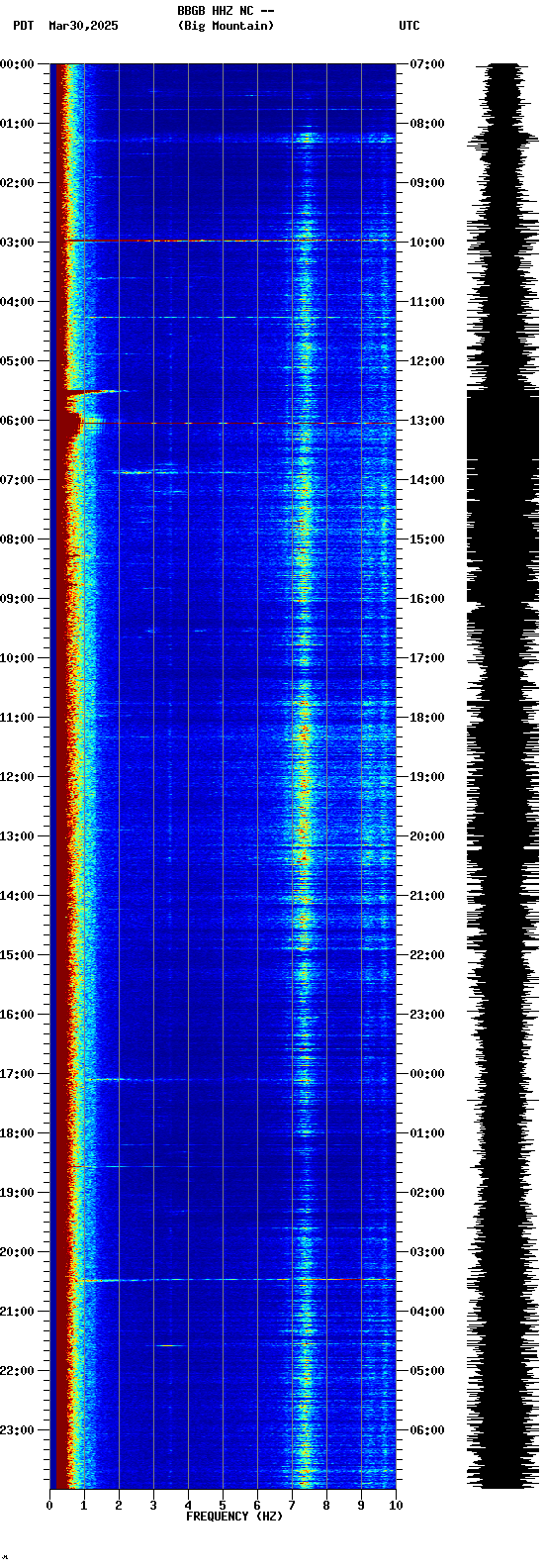The height and width of the screenshot is (1568, 546).
Task: Select frequency axis tick label '4'
Action: coord(188,1506)
